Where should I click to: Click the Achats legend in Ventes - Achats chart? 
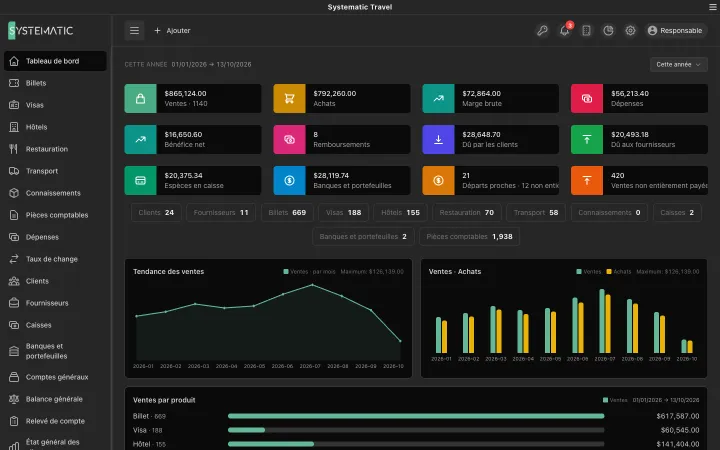point(619,272)
